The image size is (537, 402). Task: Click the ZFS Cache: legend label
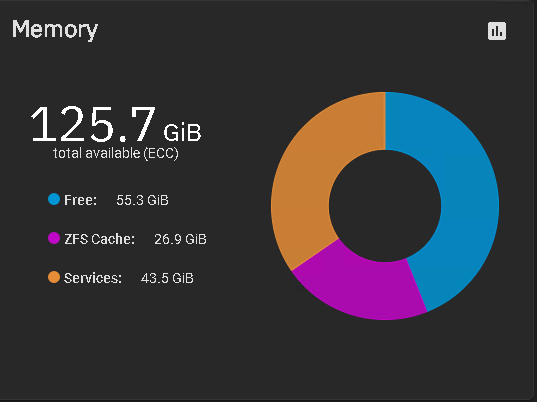pyautogui.click(x=100, y=239)
